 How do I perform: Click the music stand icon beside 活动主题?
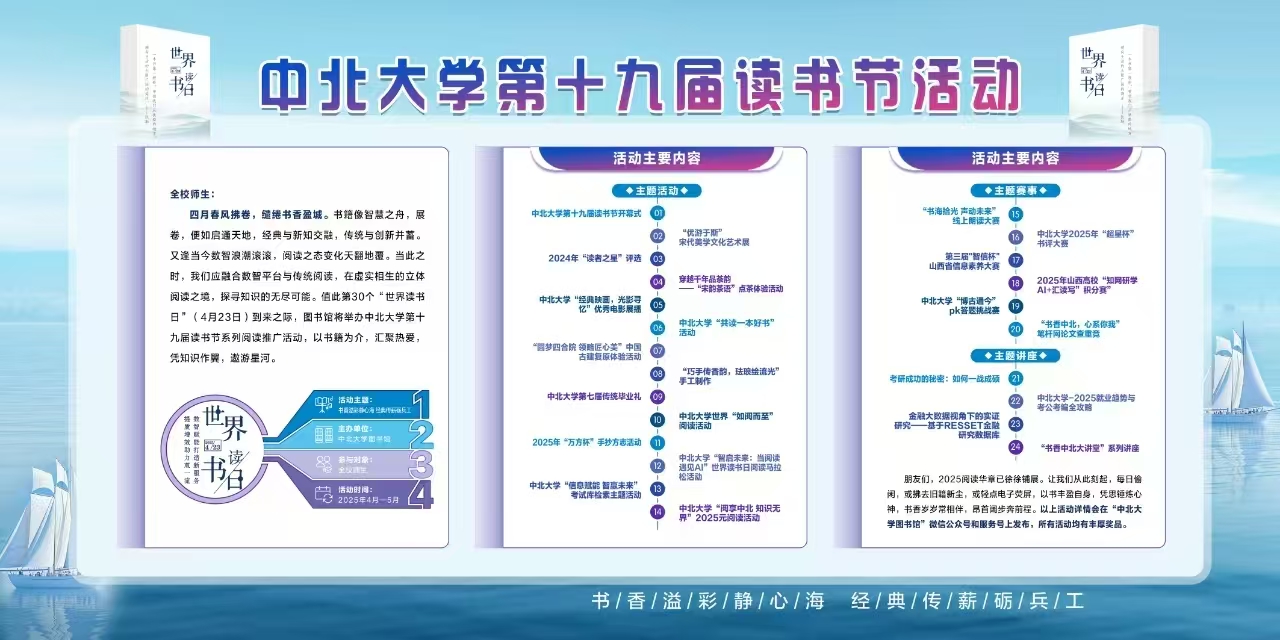click(323, 405)
